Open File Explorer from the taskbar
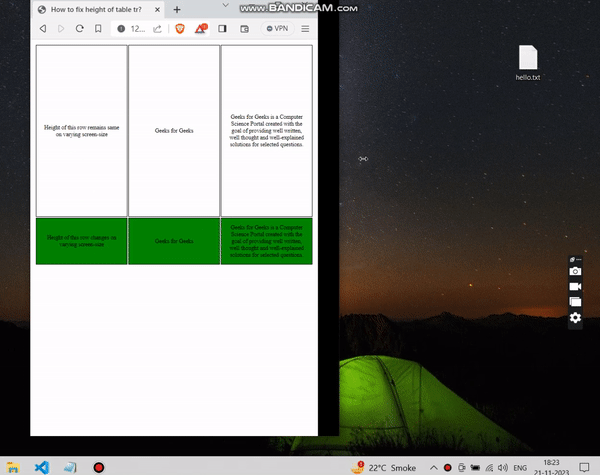Viewport: 600px width, 475px height. coord(13,467)
